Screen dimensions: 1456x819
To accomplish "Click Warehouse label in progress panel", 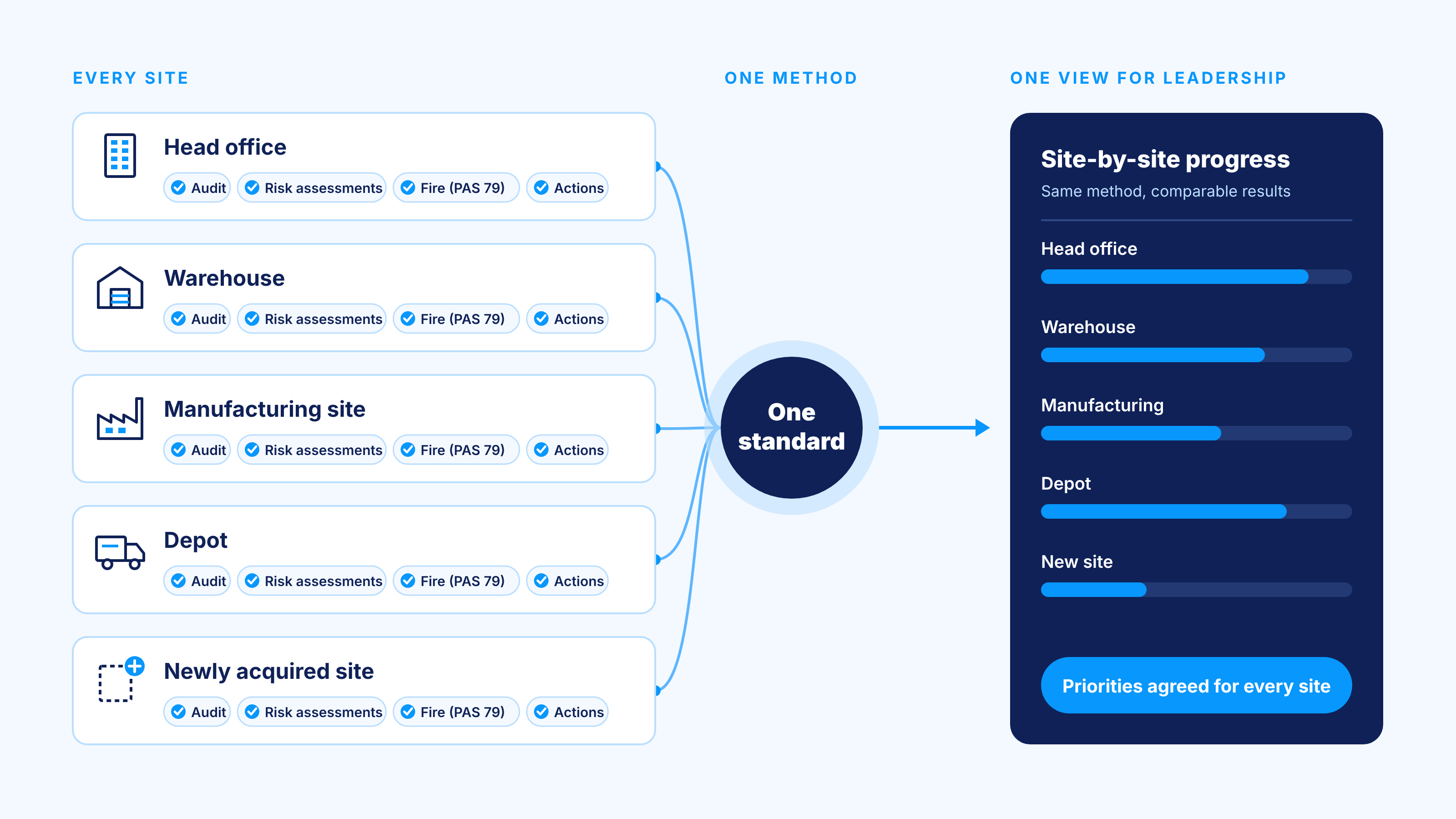I will 1088,327.
